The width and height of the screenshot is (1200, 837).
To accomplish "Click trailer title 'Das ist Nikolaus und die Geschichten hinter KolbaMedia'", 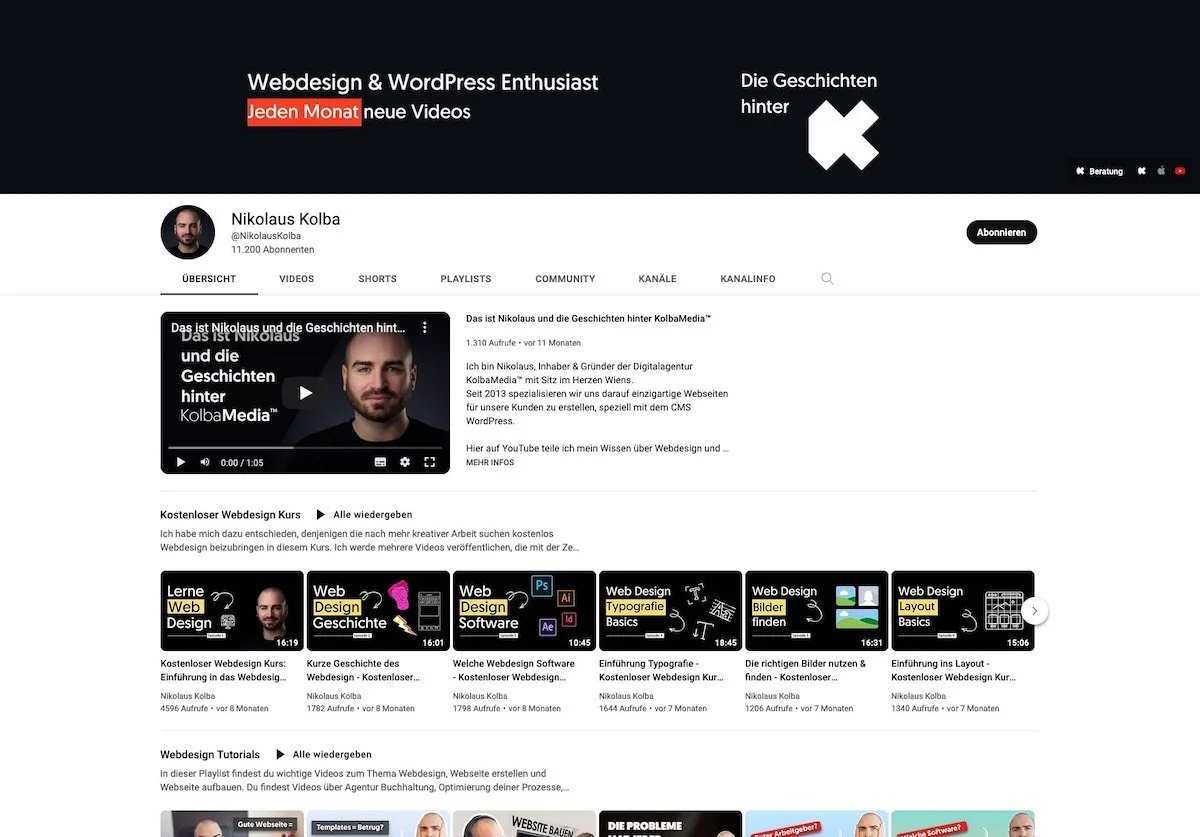I will (588, 319).
